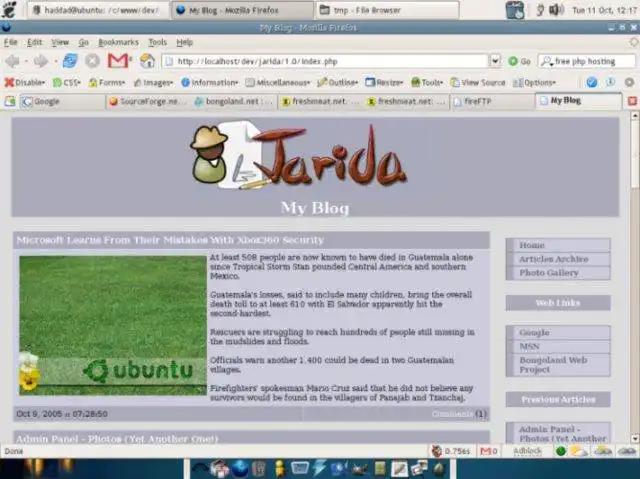Open the Articles Archive sidebar link
The width and height of the screenshot is (640, 479).
point(553,259)
